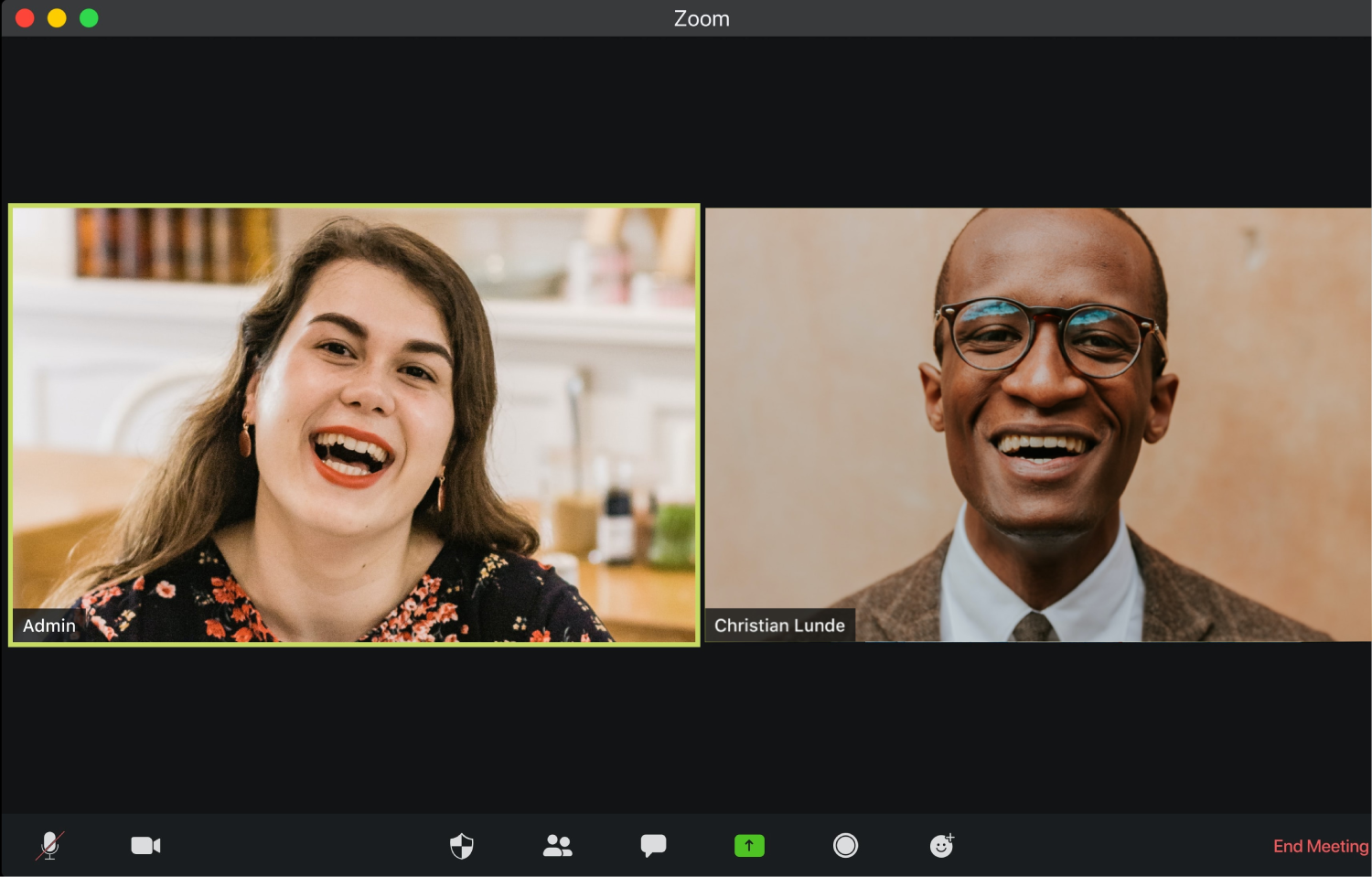Click the Admin name label

click(49, 626)
